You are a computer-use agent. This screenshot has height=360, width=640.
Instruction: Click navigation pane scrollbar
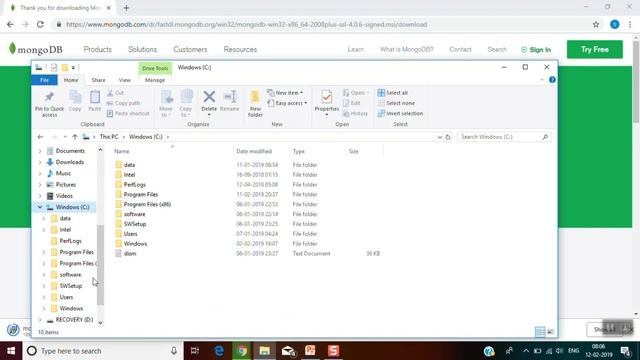[100, 265]
